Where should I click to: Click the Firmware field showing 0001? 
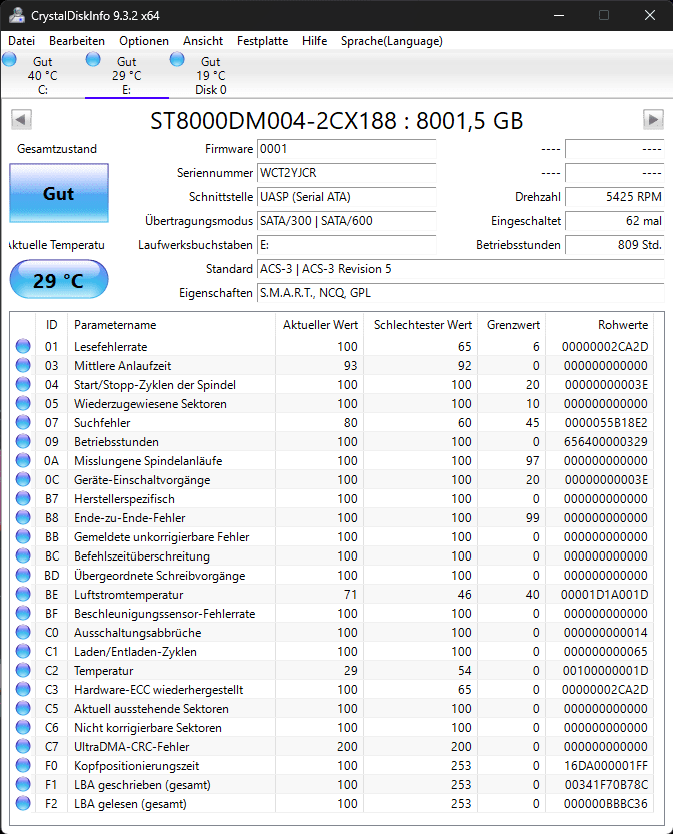346,149
